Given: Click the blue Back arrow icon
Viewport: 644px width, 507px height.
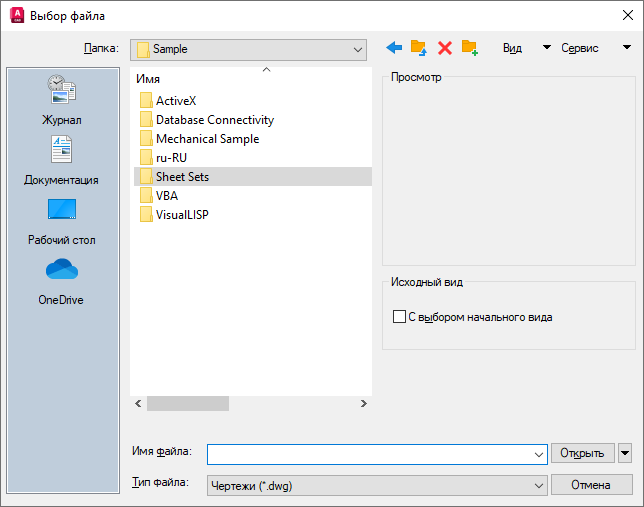Looking at the screenshot, I should coord(394,48).
